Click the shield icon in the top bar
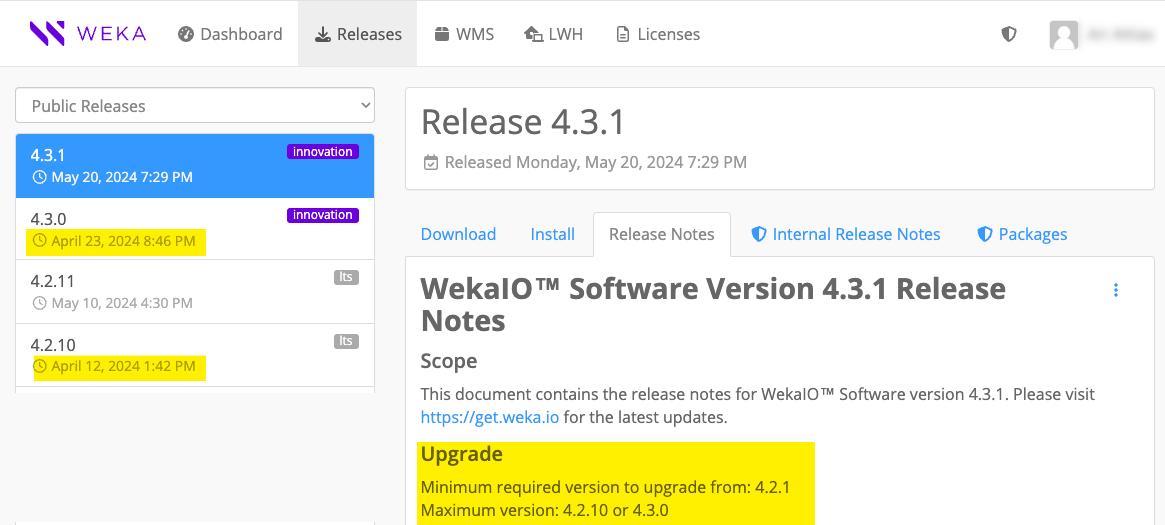This screenshot has height=525, width=1165. (1009, 34)
